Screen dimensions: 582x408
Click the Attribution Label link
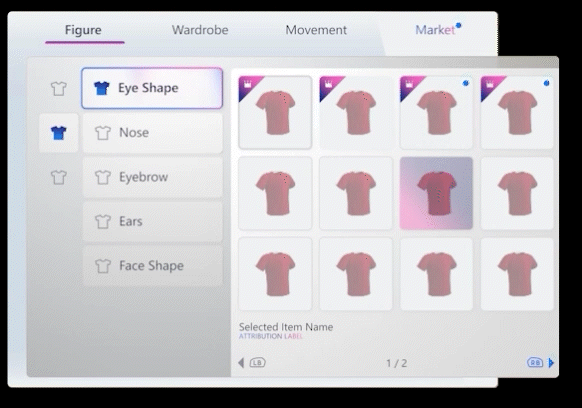pyautogui.click(x=271, y=336)
